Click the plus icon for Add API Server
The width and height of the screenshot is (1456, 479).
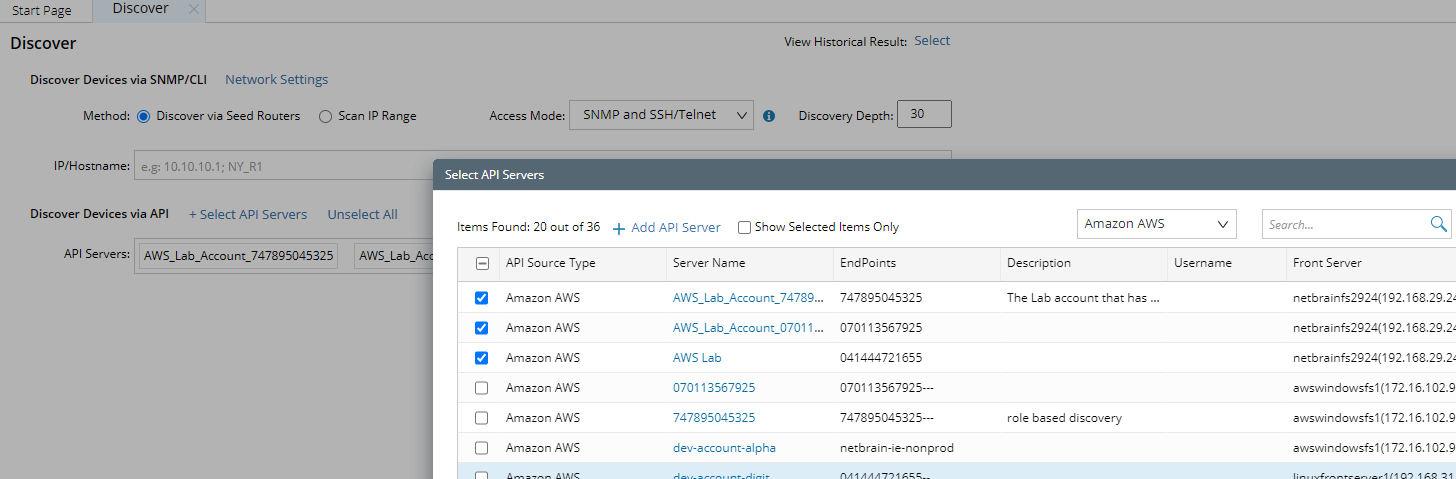(619, 228)
